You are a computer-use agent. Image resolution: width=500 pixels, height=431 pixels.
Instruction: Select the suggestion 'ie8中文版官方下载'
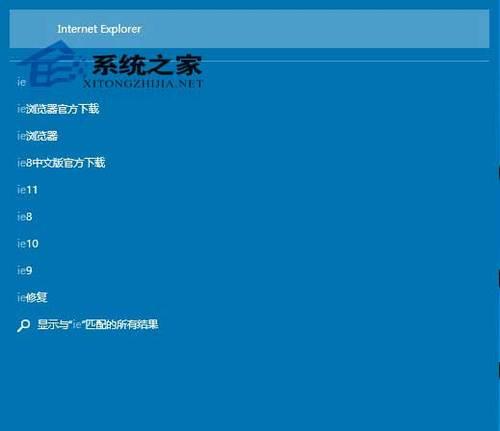coord(61,163)
